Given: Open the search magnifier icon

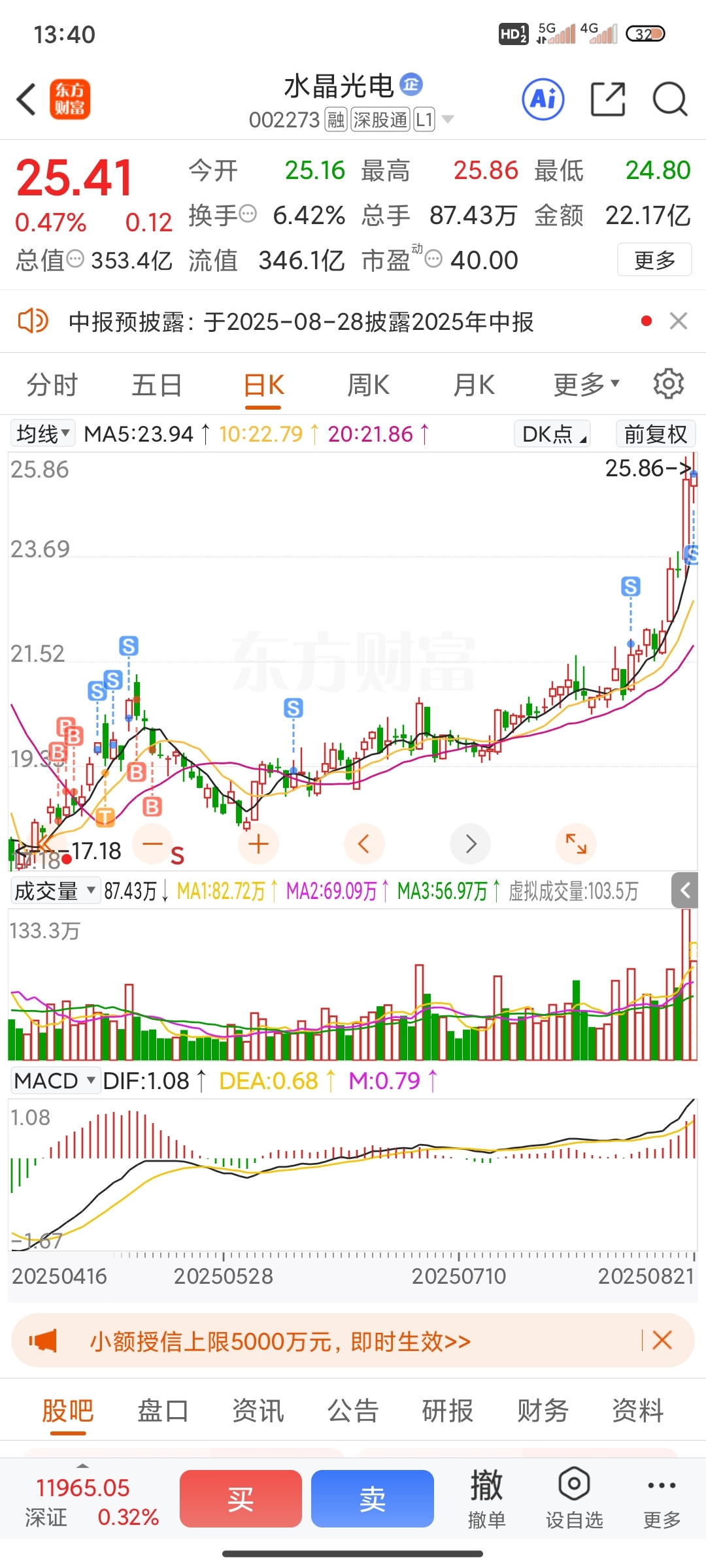Looking at the screenshot, I should tap(670, 99).
